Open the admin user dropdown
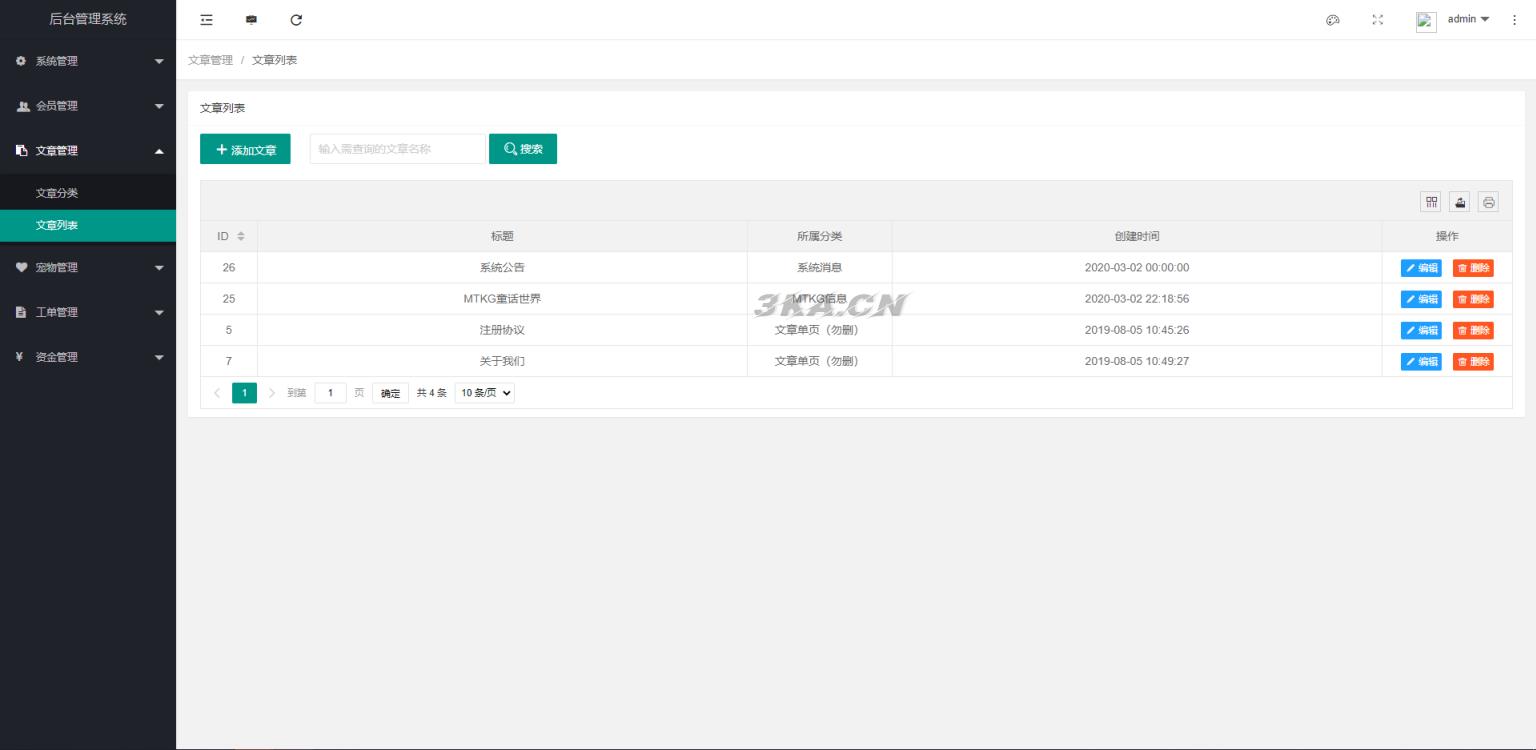Screen dimensions: 1536x750 pos(1468,20)
